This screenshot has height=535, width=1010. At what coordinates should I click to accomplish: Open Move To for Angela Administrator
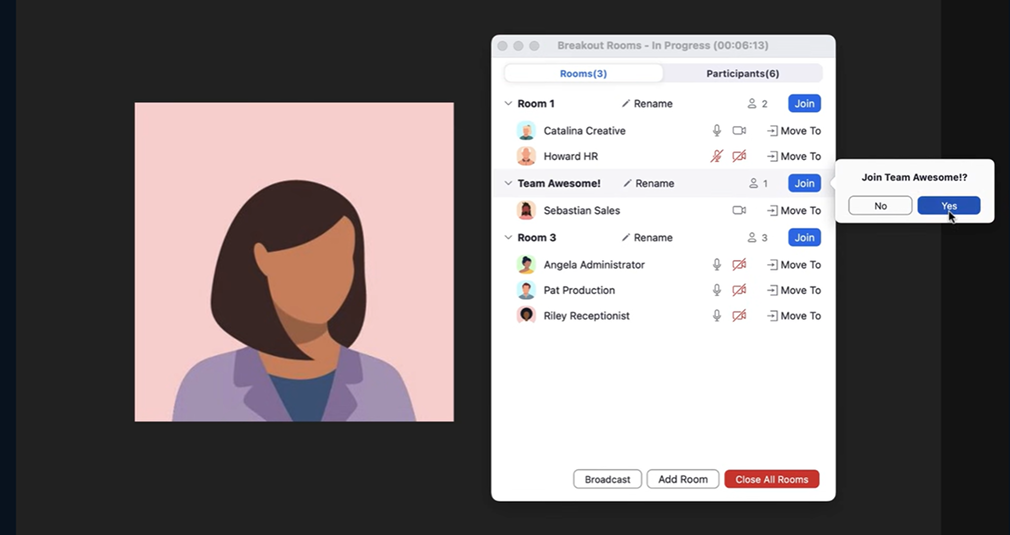pos(794,265)
